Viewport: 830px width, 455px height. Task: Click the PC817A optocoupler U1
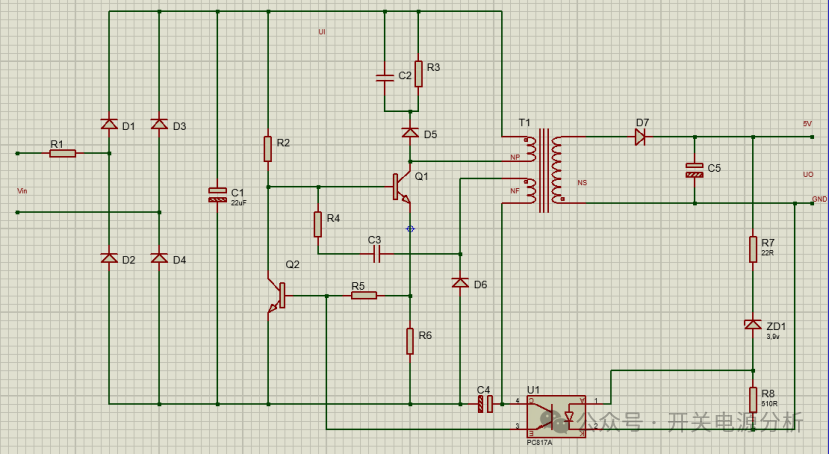pos(556,414)
